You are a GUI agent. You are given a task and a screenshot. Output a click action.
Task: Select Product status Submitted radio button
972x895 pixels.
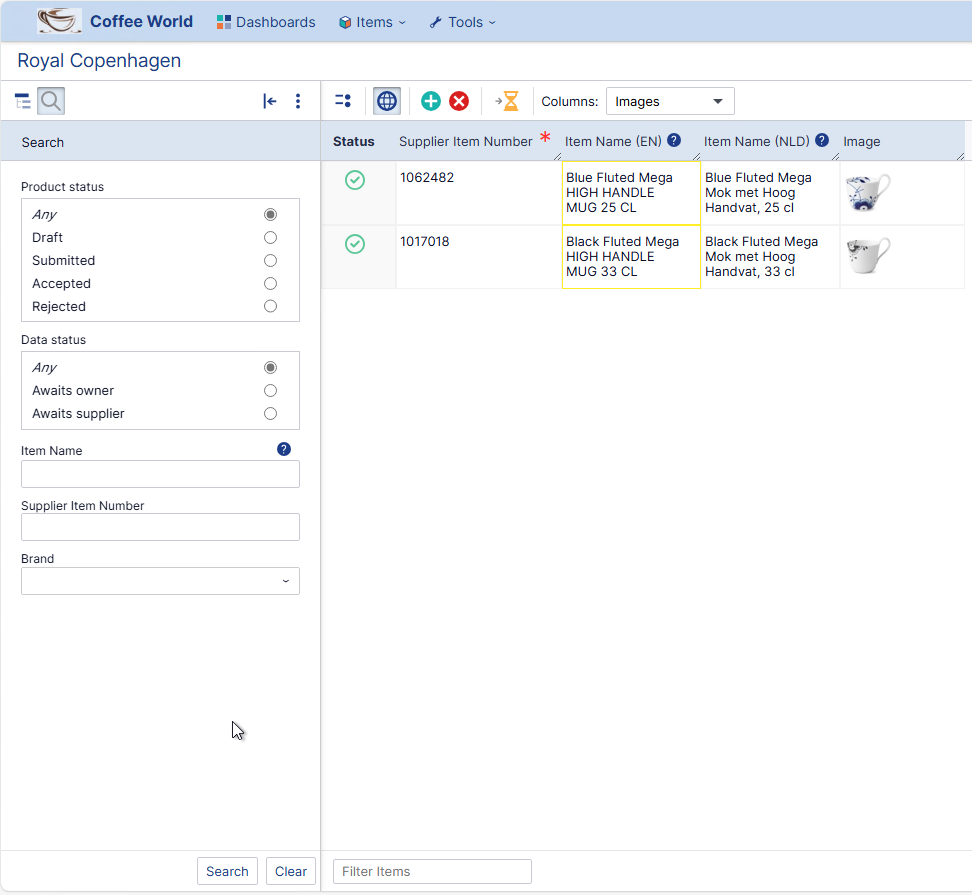click(x=270, y=260)
